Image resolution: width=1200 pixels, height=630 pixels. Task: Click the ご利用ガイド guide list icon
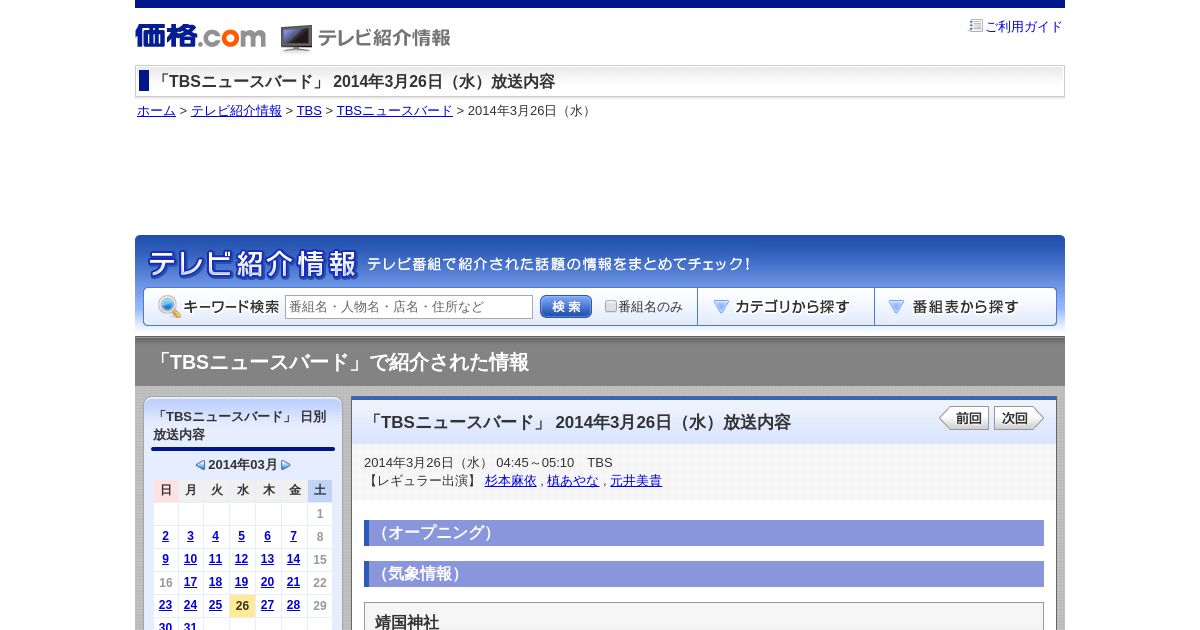[976, 26]
